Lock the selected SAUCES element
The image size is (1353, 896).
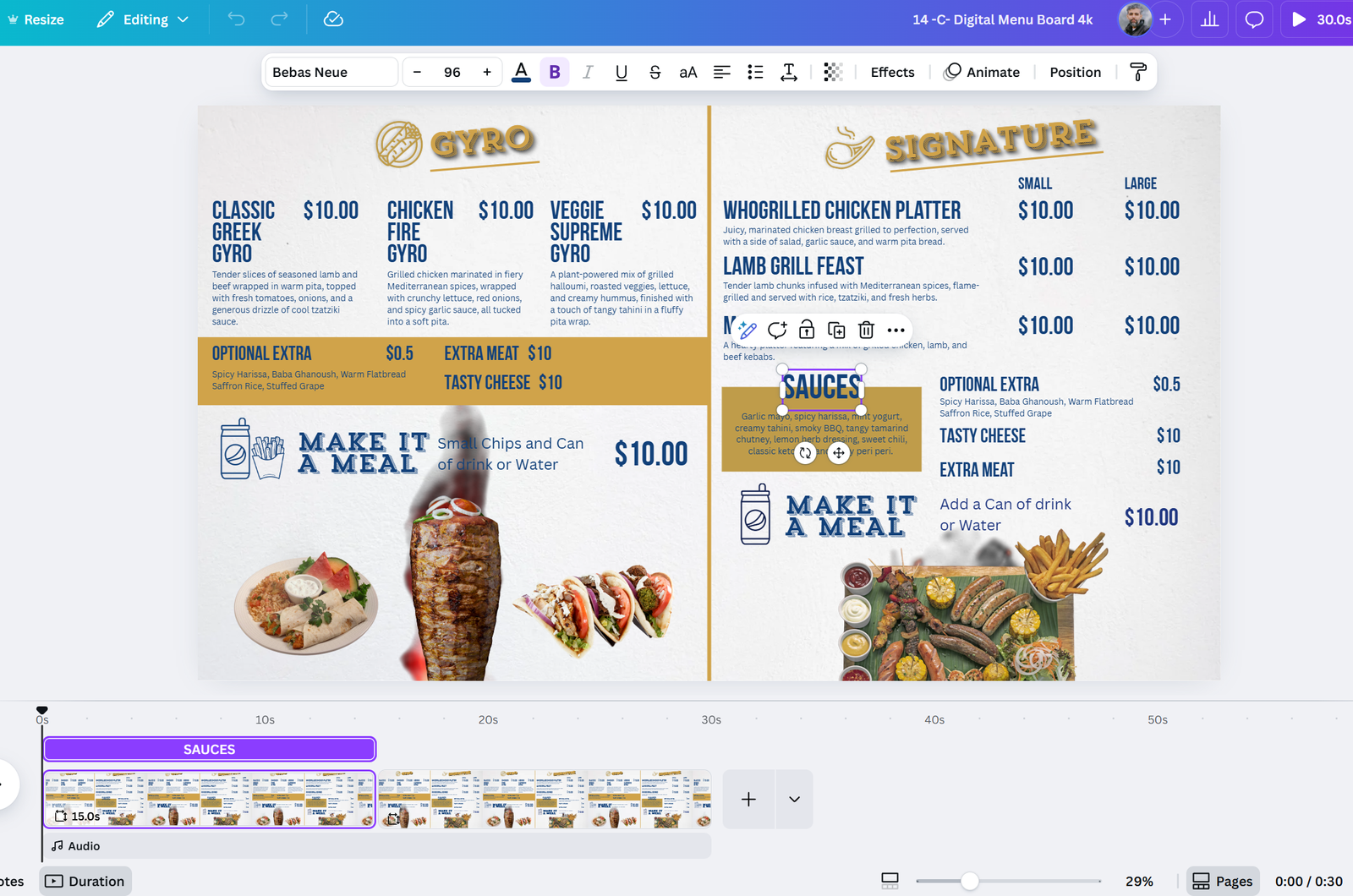(807, 330)
